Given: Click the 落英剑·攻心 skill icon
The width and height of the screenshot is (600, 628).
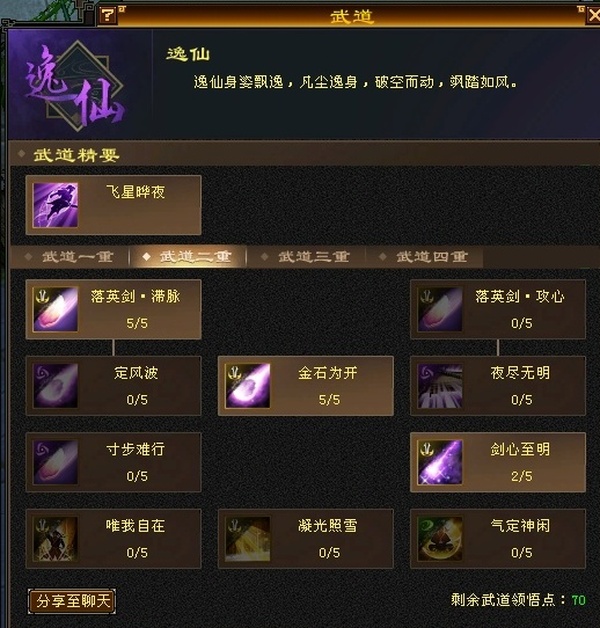Looking at the screenshot, I should coord(440,309).
